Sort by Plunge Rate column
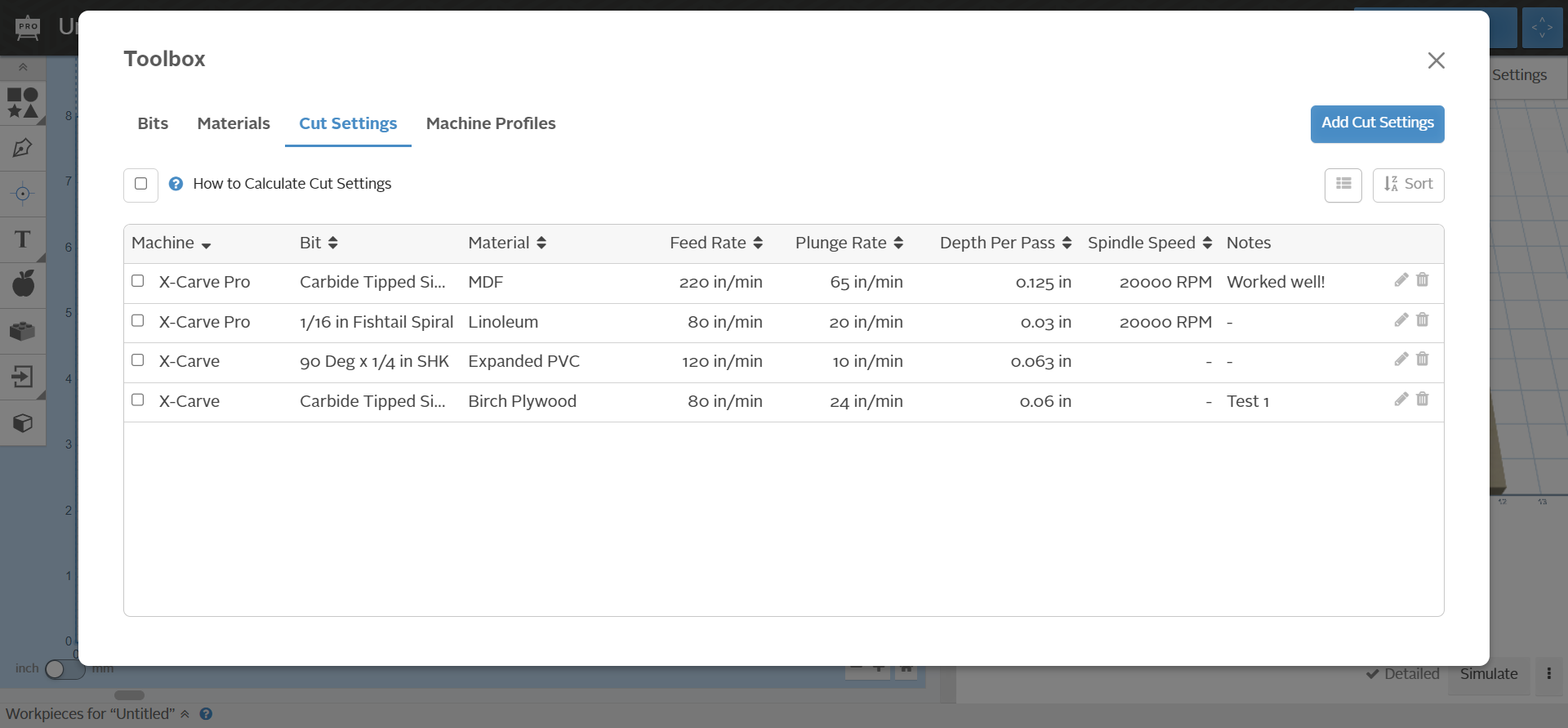 click(x=849, y=243)
